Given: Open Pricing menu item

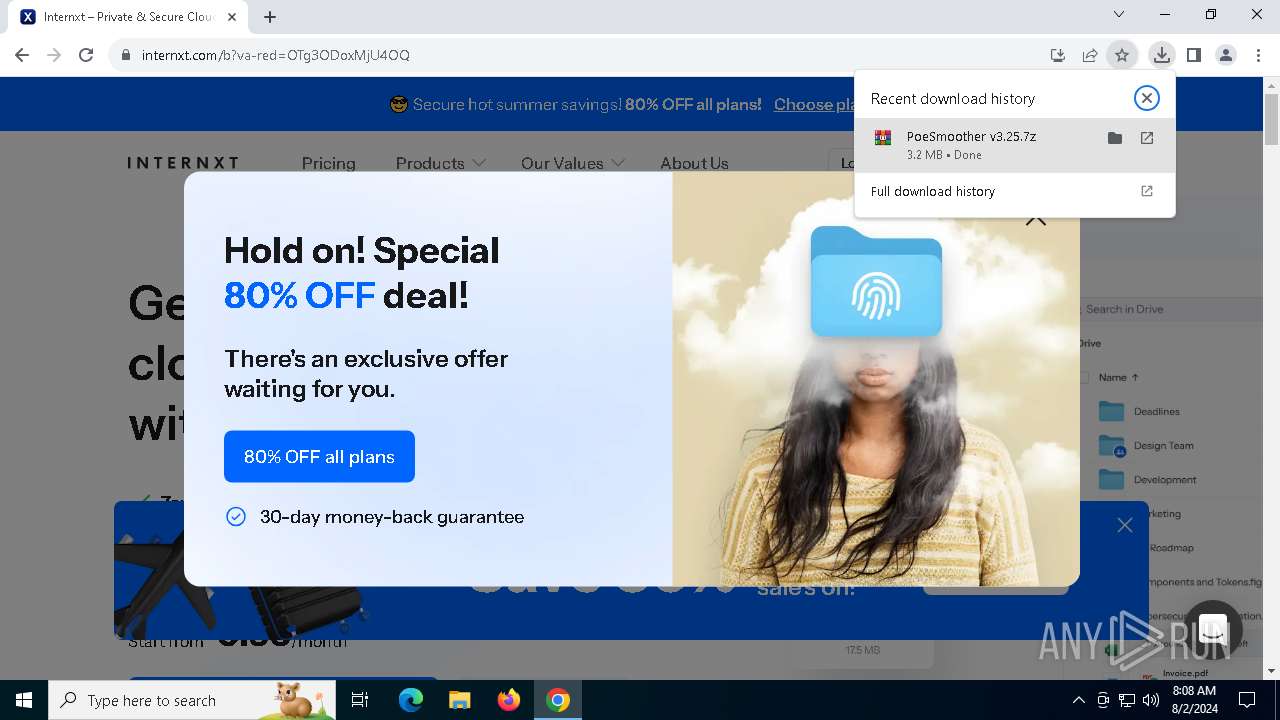Looking at the screenshot, I should pyautogui.click(x=329, y=163).
